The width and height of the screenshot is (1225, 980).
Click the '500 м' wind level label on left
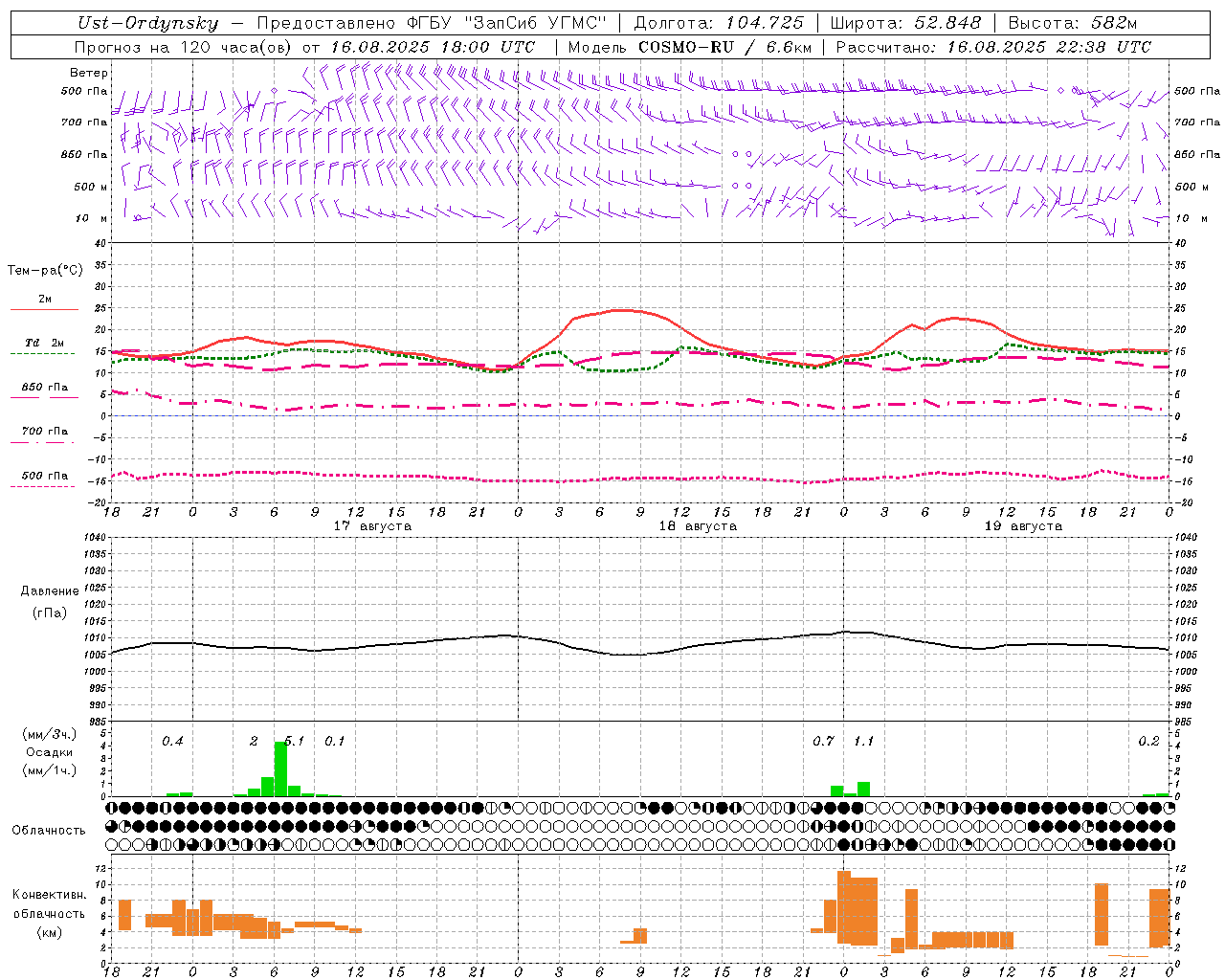91,187
